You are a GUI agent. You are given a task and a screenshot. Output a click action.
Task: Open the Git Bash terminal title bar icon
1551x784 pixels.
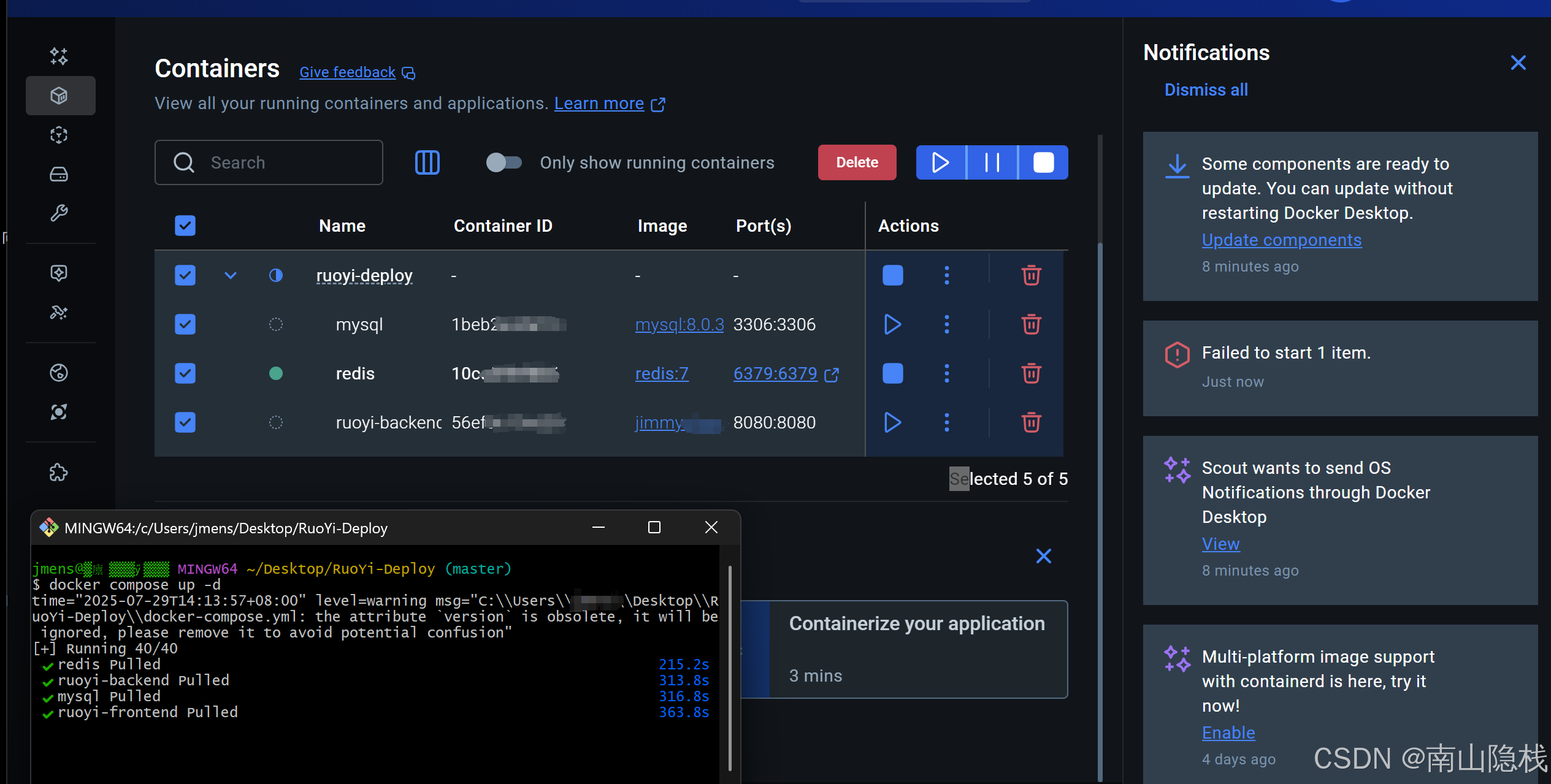coord(48,528)
